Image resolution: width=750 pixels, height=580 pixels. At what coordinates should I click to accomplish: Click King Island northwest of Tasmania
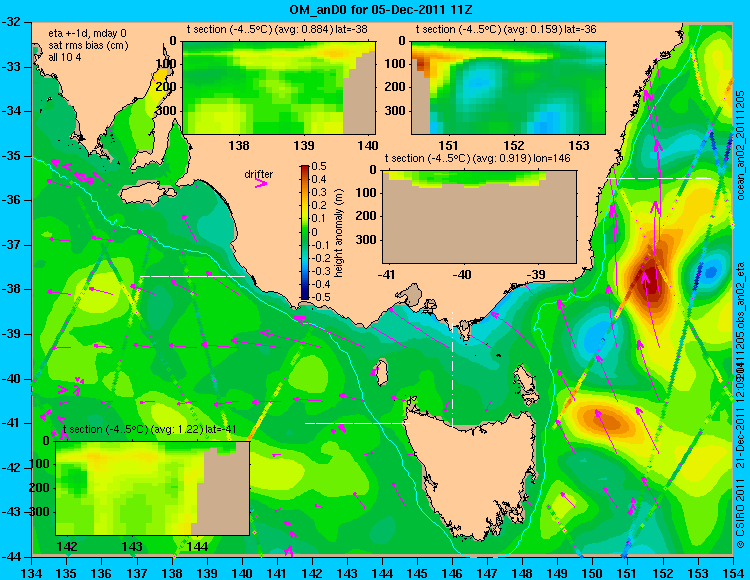381,373
